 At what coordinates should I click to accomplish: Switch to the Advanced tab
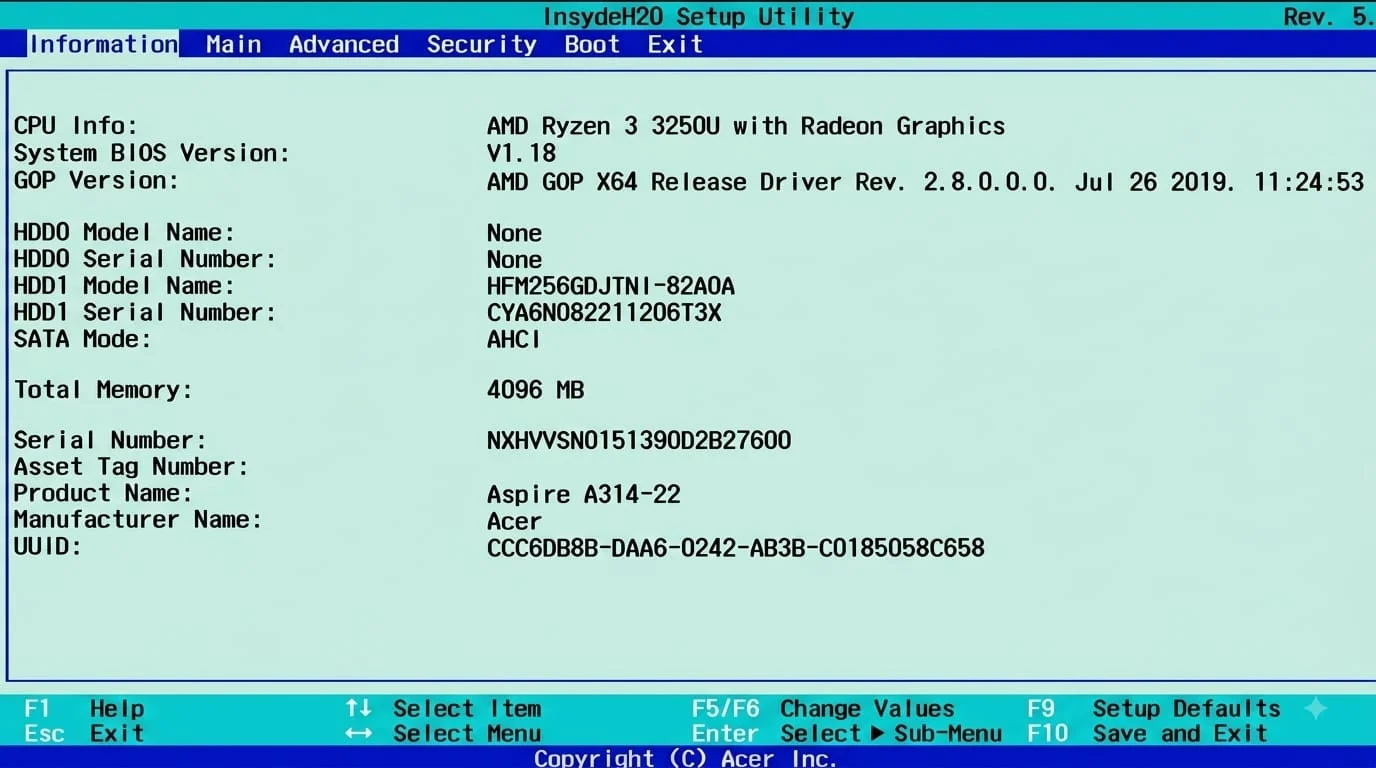pos(344,44)
